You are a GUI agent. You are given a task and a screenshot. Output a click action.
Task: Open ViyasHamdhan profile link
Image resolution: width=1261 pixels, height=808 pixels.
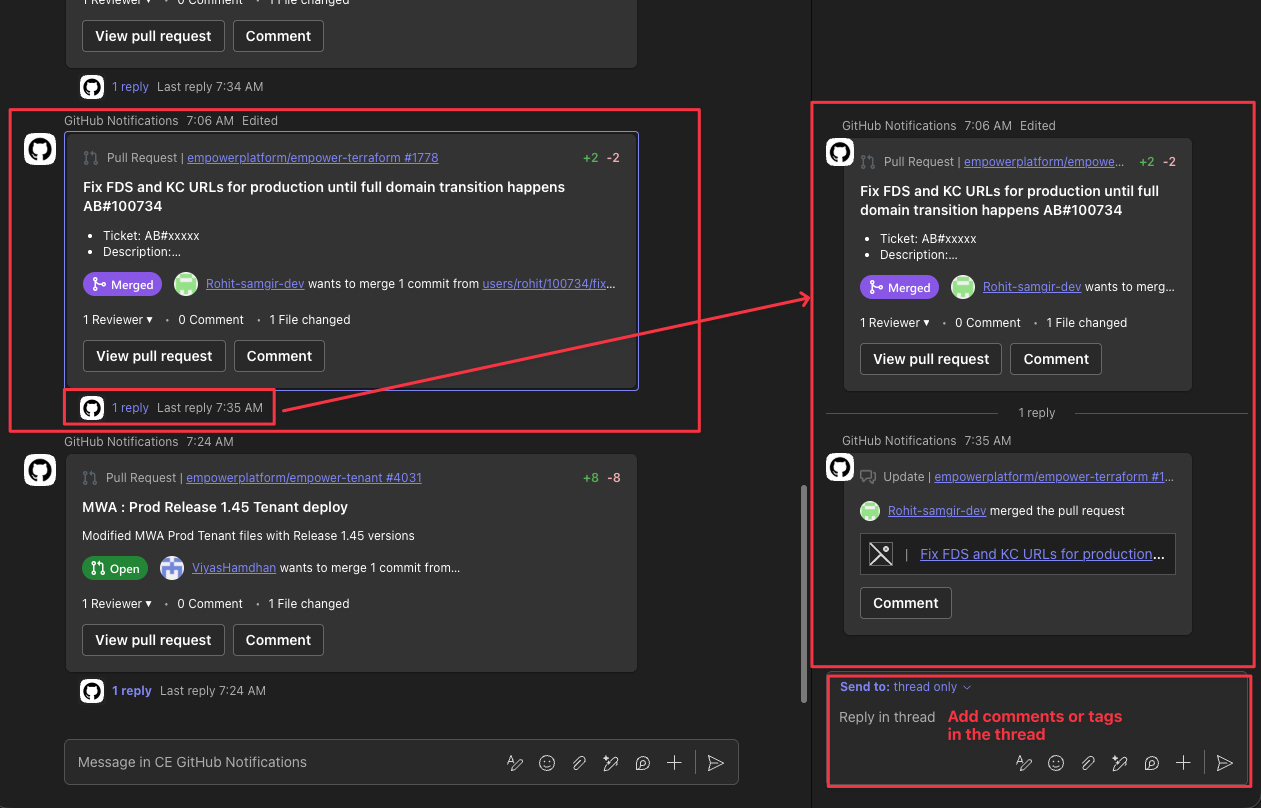click(234, 568)
